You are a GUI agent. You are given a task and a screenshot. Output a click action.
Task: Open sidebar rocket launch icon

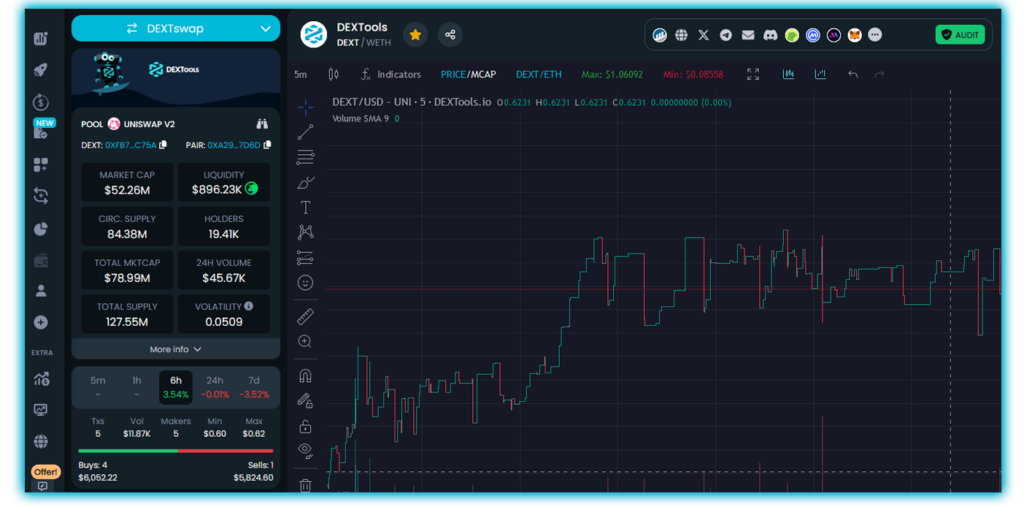[40, 70]
